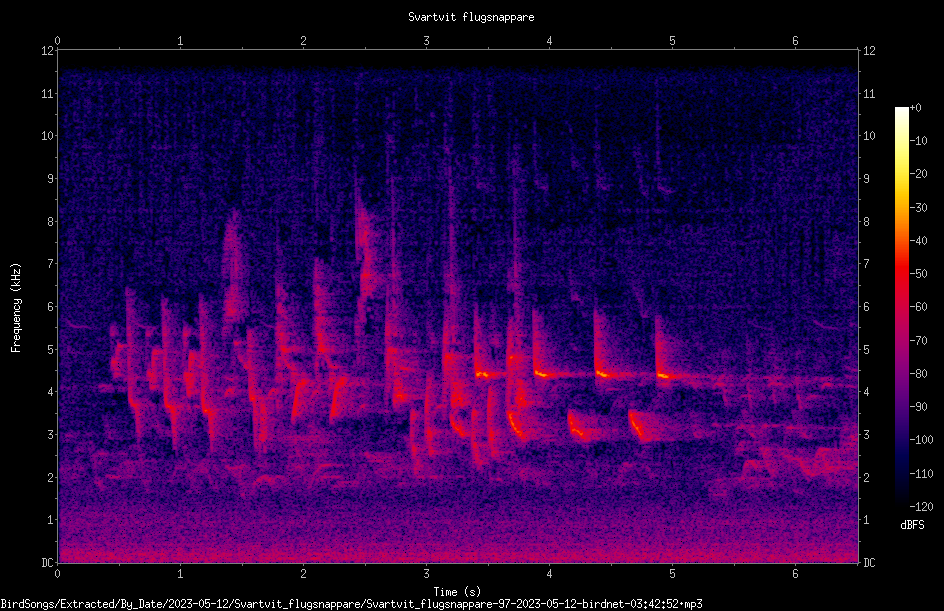Click the -50 label on color scale
Viewport: 944px width, 611px height.
coord(918,273)
